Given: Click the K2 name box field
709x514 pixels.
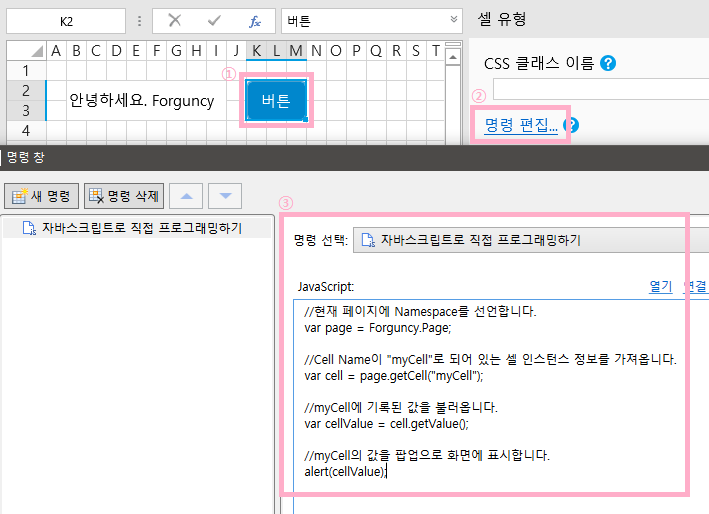Looking at the screenshot, I should pos(66,20).
